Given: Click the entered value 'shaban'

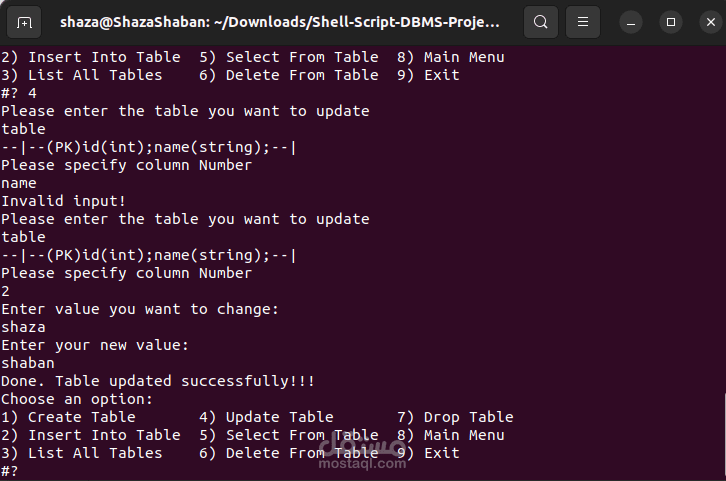Looking at the screenshot, I should pos(28,363).
